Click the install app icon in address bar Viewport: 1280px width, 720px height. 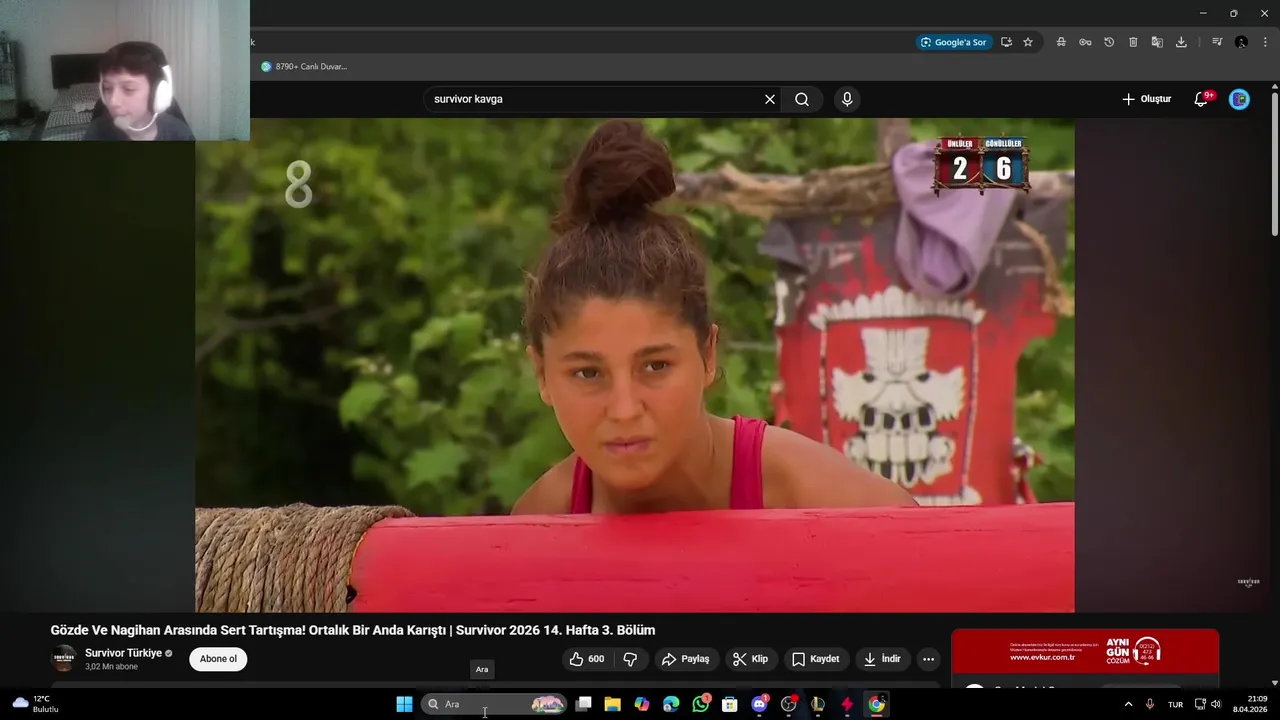pos(1006,42)
